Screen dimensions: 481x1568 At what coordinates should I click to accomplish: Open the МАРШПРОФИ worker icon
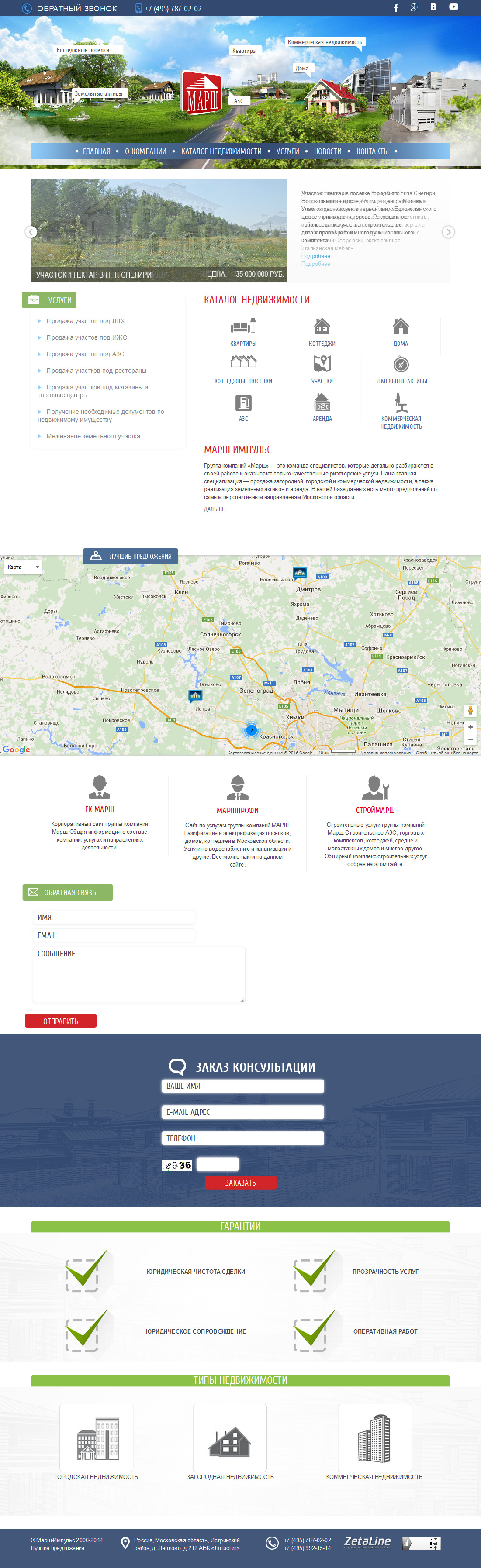(x=238, y=787)
